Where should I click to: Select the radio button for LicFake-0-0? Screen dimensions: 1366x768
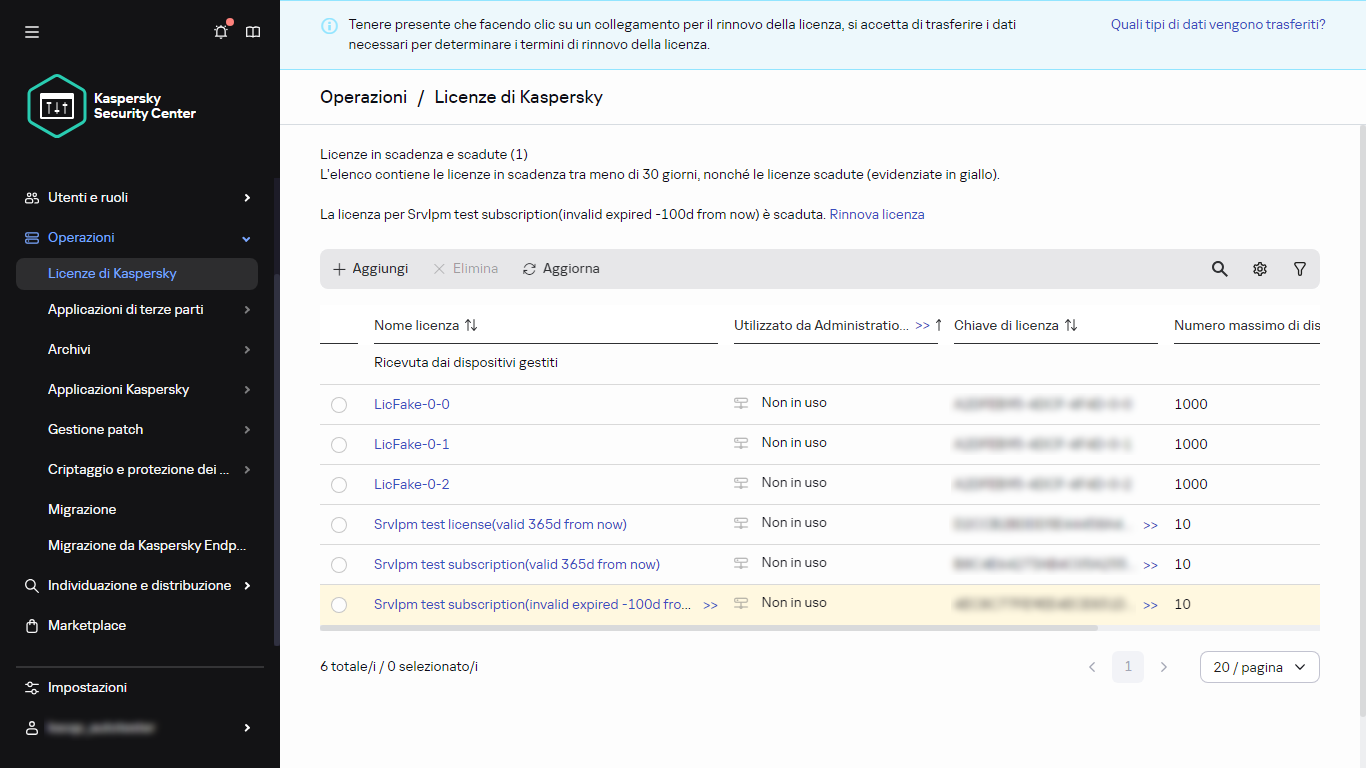tap(339, 402)
